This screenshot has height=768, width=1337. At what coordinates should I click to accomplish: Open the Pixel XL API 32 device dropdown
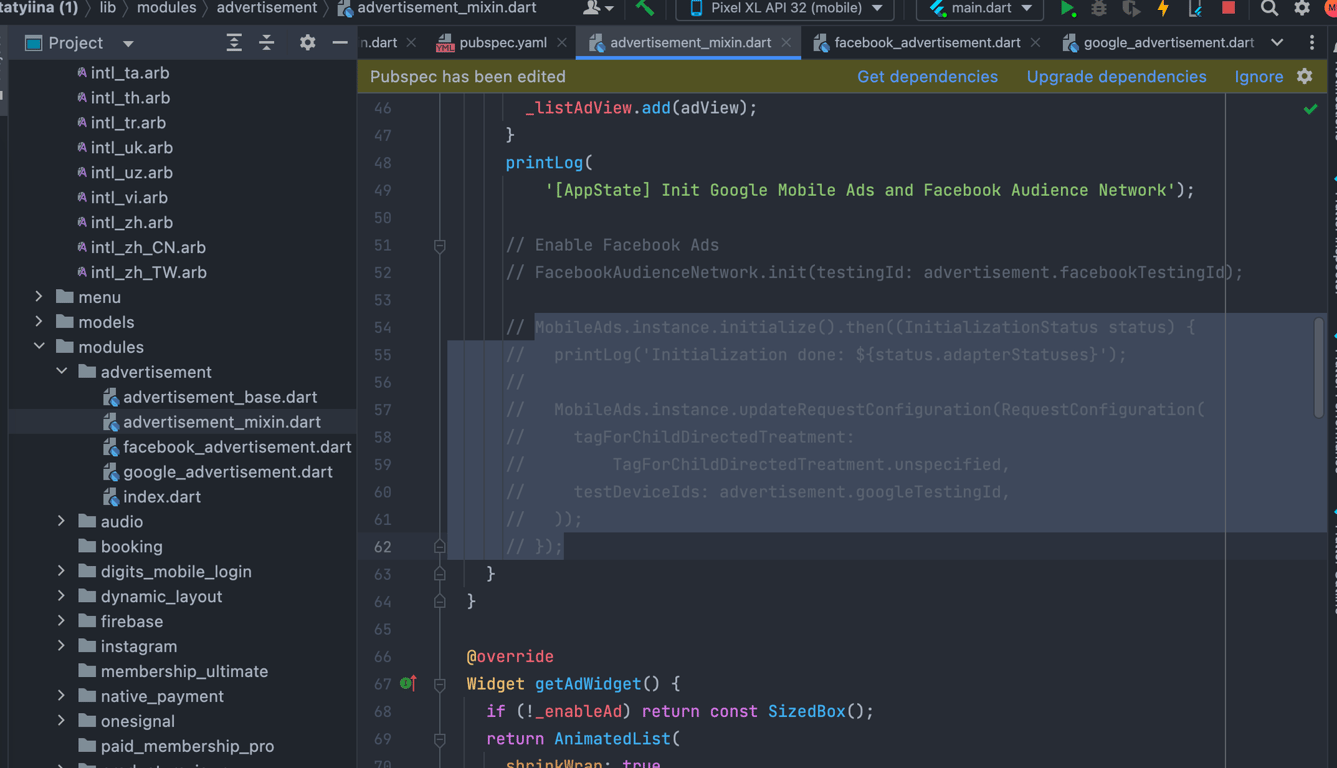click(786, 9)
